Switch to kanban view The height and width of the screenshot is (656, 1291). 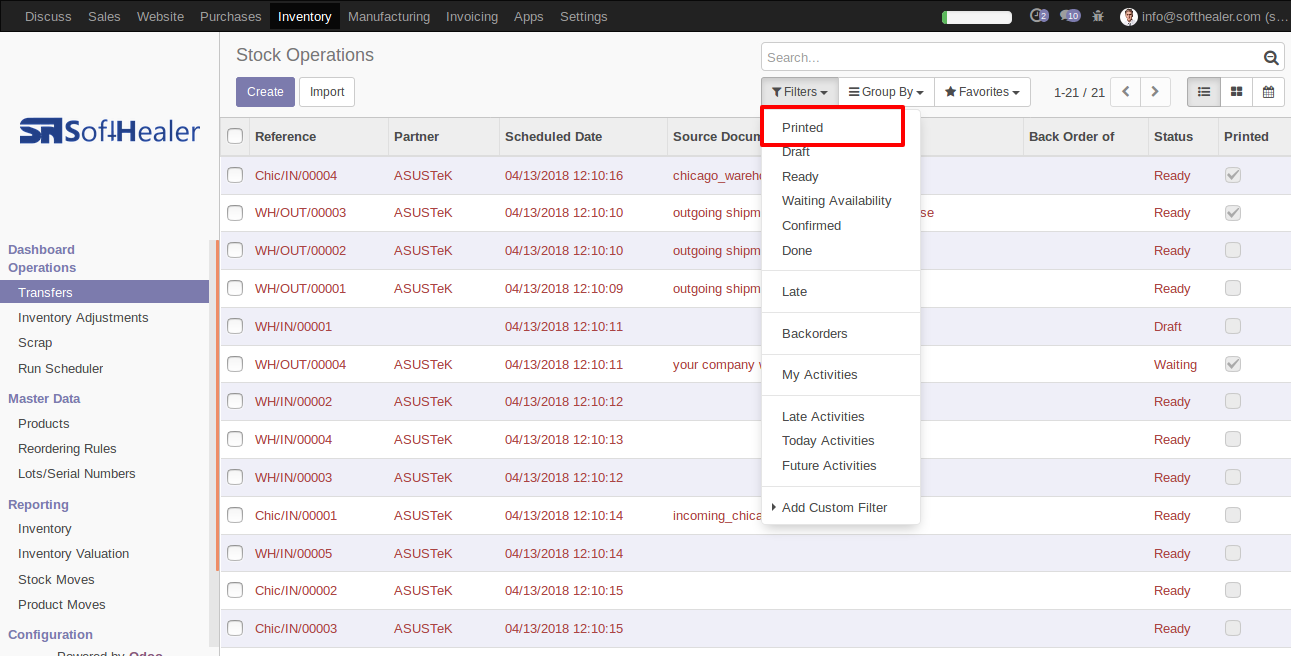point(1237,92)
